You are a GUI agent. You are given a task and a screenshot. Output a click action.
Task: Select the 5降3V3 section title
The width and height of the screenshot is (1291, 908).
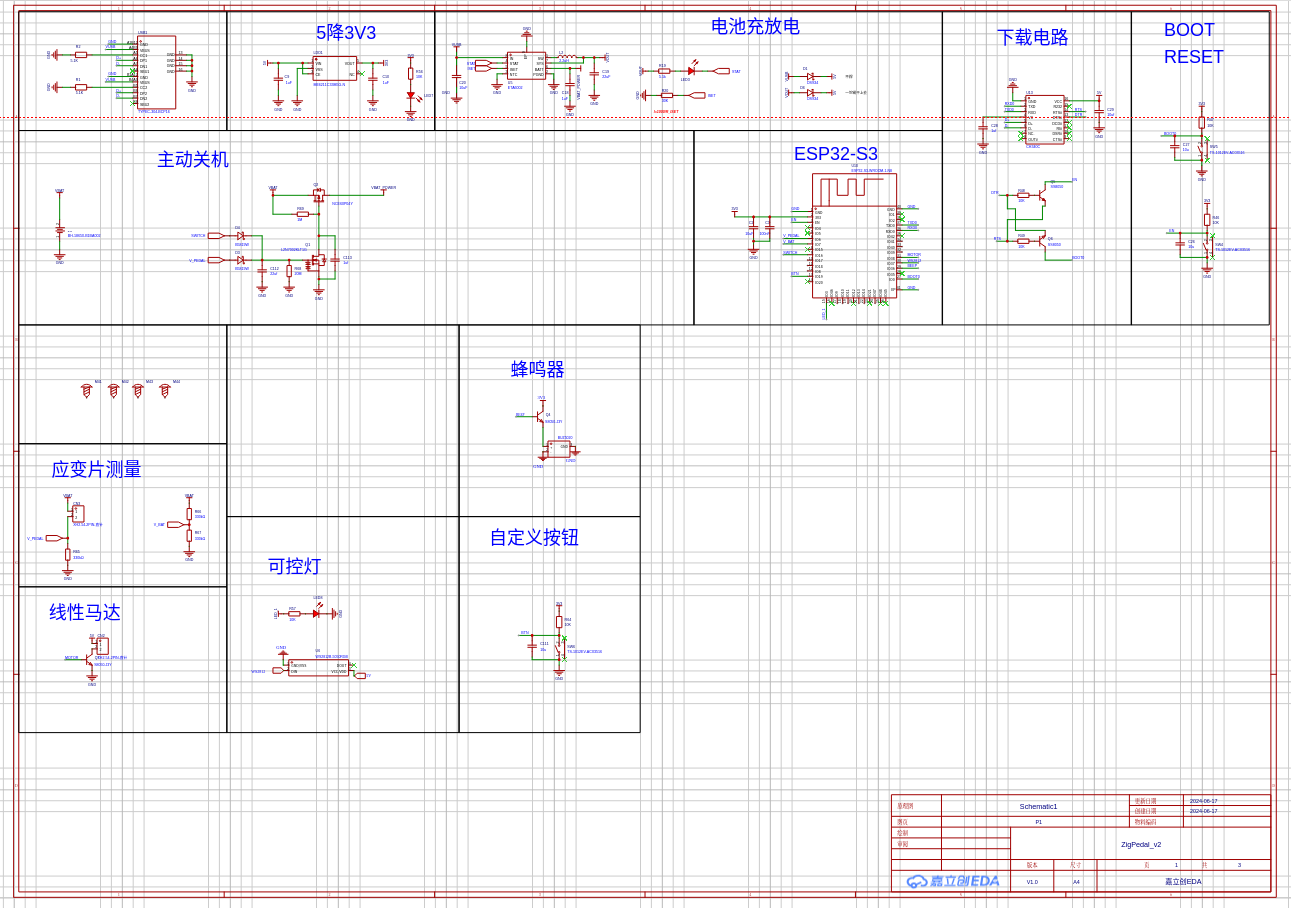tap(346, 33)
